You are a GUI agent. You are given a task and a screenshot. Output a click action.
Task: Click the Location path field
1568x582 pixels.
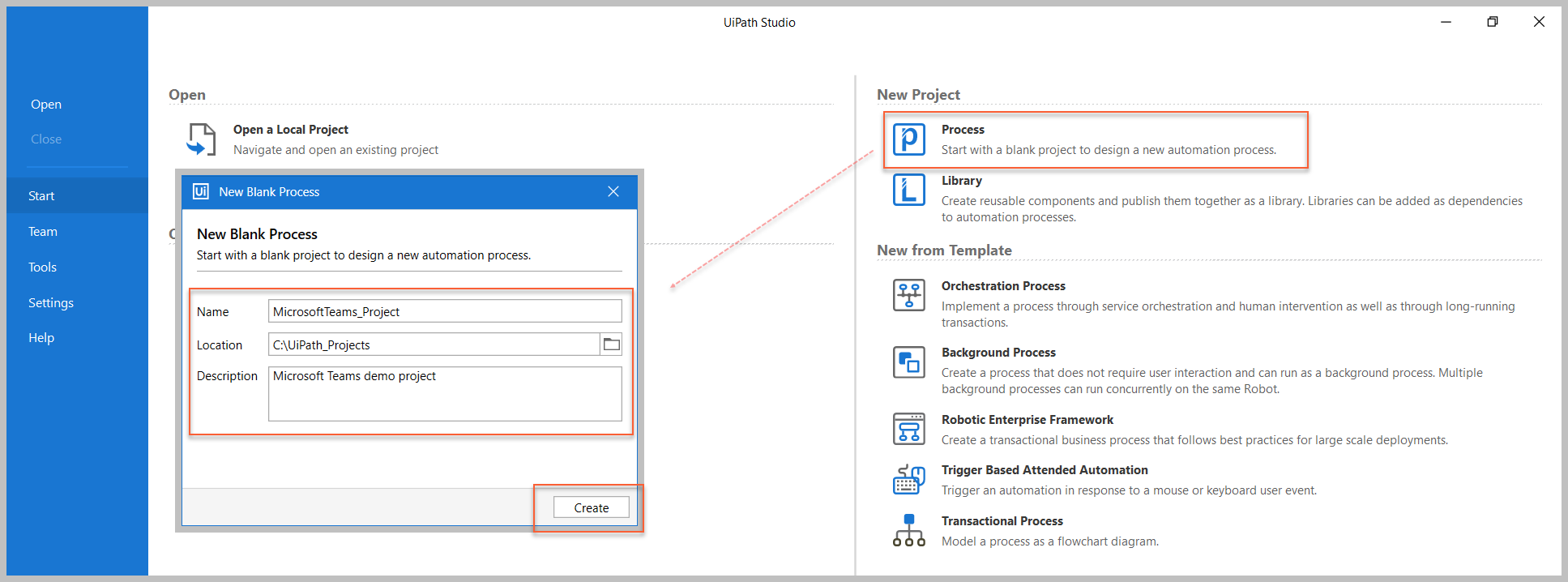pyautogui.click(x=434, y=344)
